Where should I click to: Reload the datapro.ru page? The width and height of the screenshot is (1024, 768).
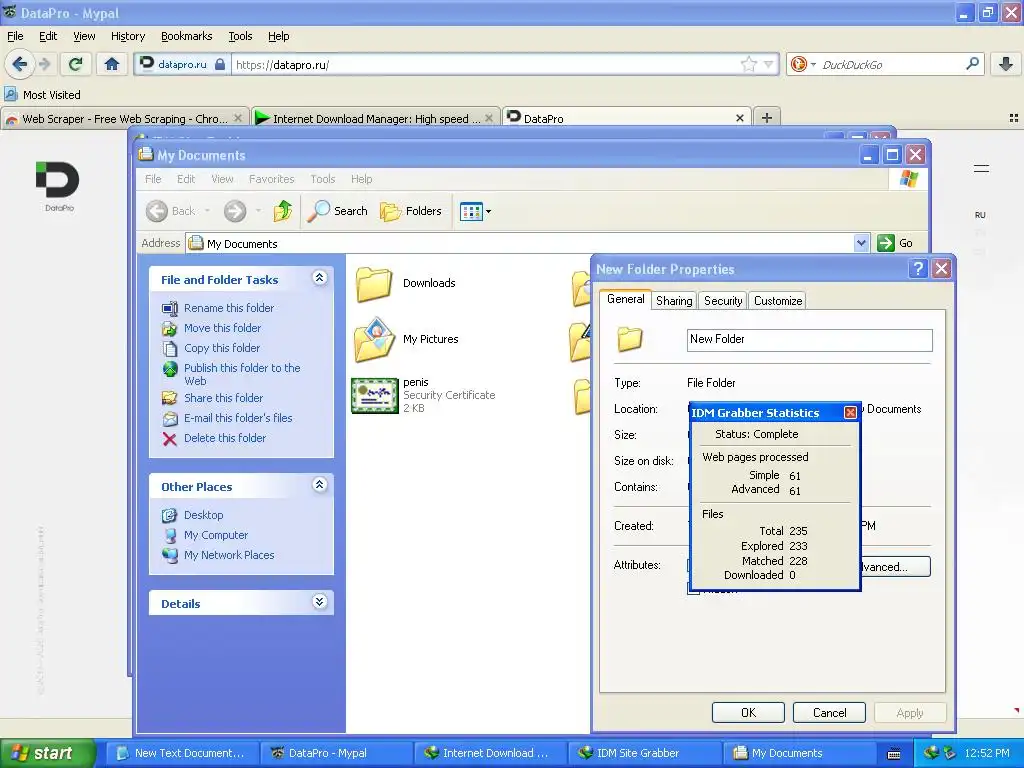pyautogui.click(x=76, y=64)
